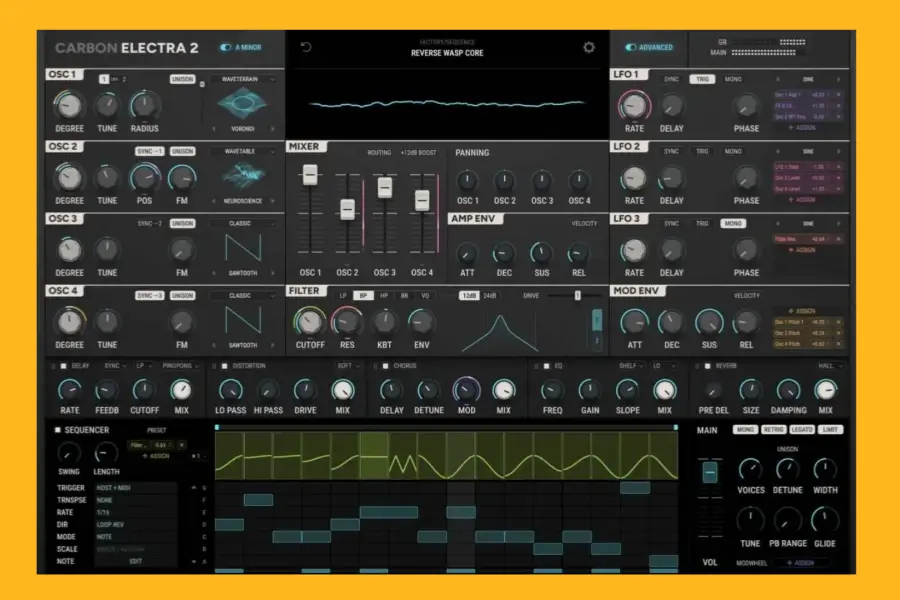Remove the first LFO 1 modulation assignment
The image size is (900, 600).
pyautogui.click(x=838, y=95)
